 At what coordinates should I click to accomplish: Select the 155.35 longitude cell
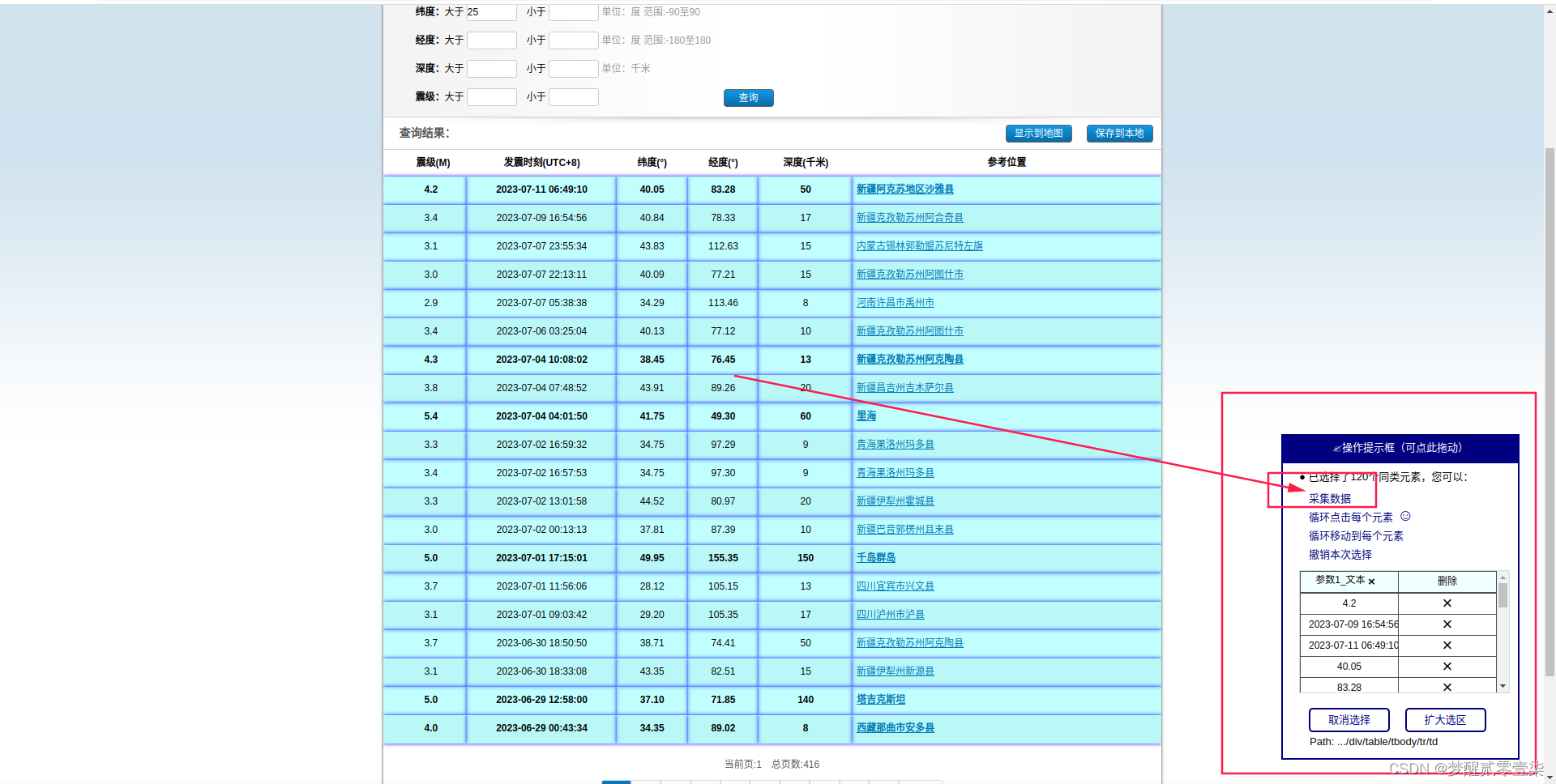pyautogui.click(x=723, y=558)
